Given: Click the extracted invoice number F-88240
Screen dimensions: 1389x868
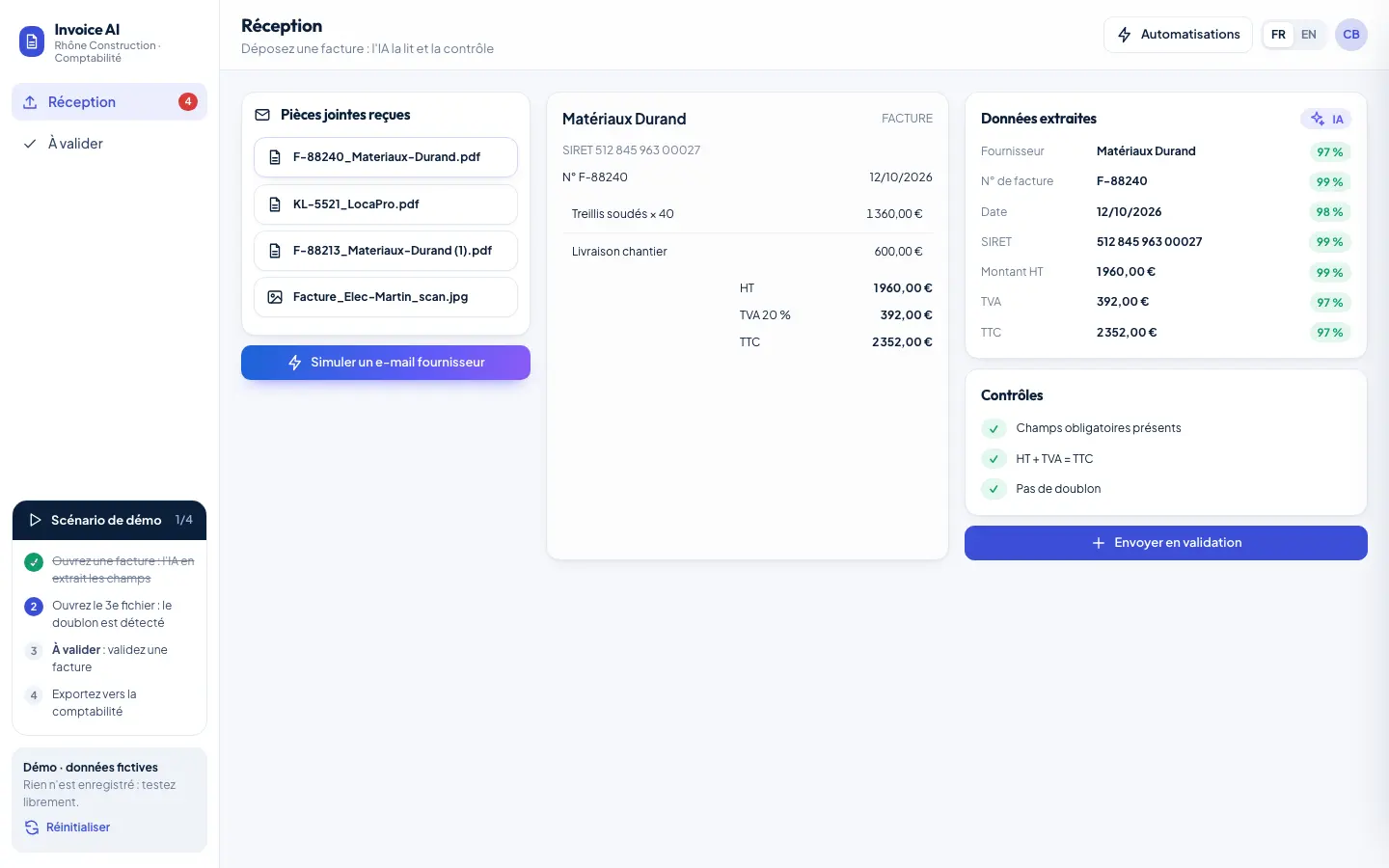Looking at the screenshot, I should coord(1122,181).
